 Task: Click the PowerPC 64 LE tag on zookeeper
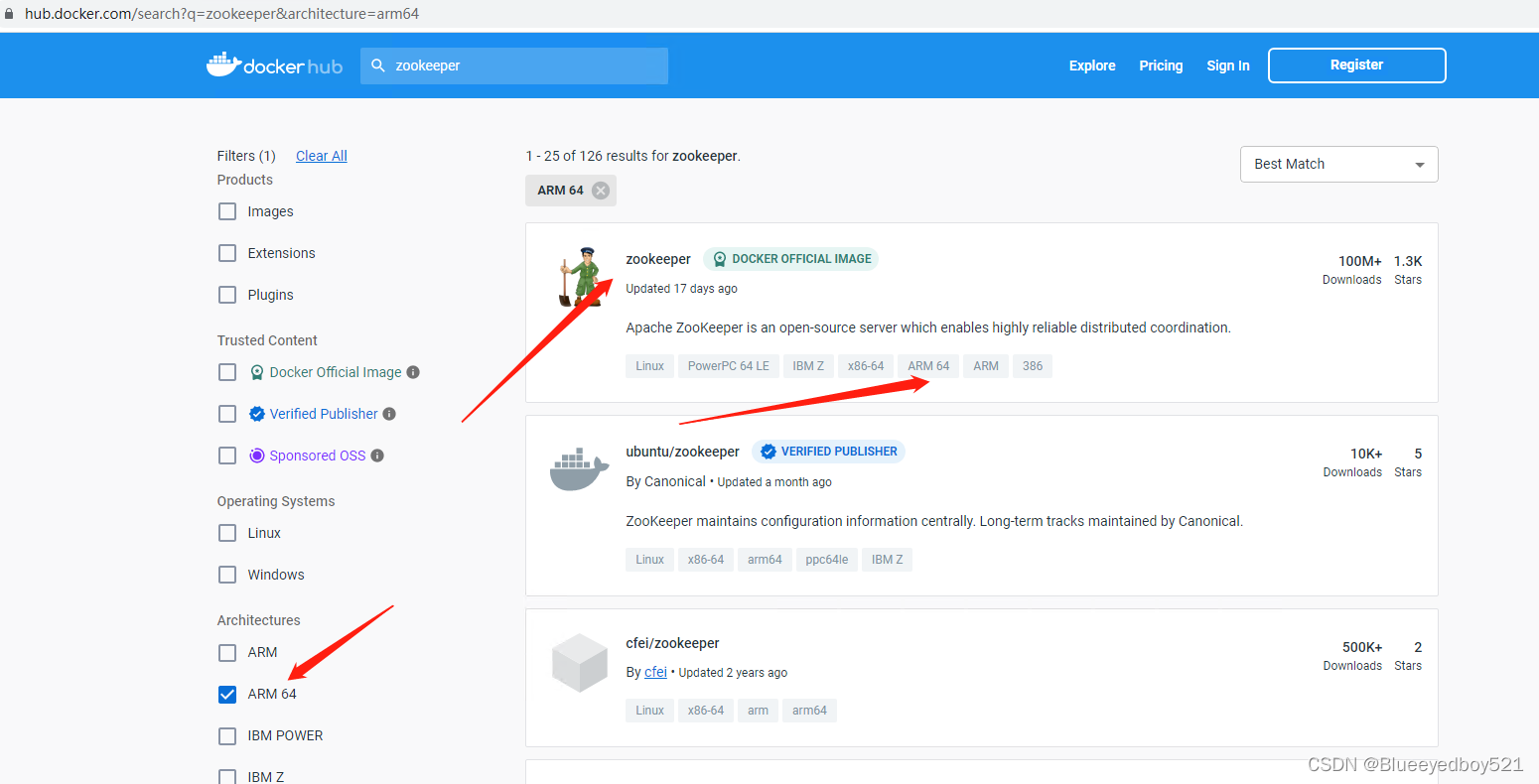729,366
